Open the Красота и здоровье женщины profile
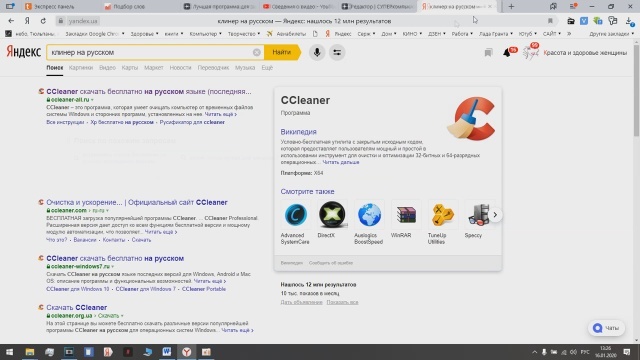Screen dimensions: 640x360 click(x=585, y=53)
